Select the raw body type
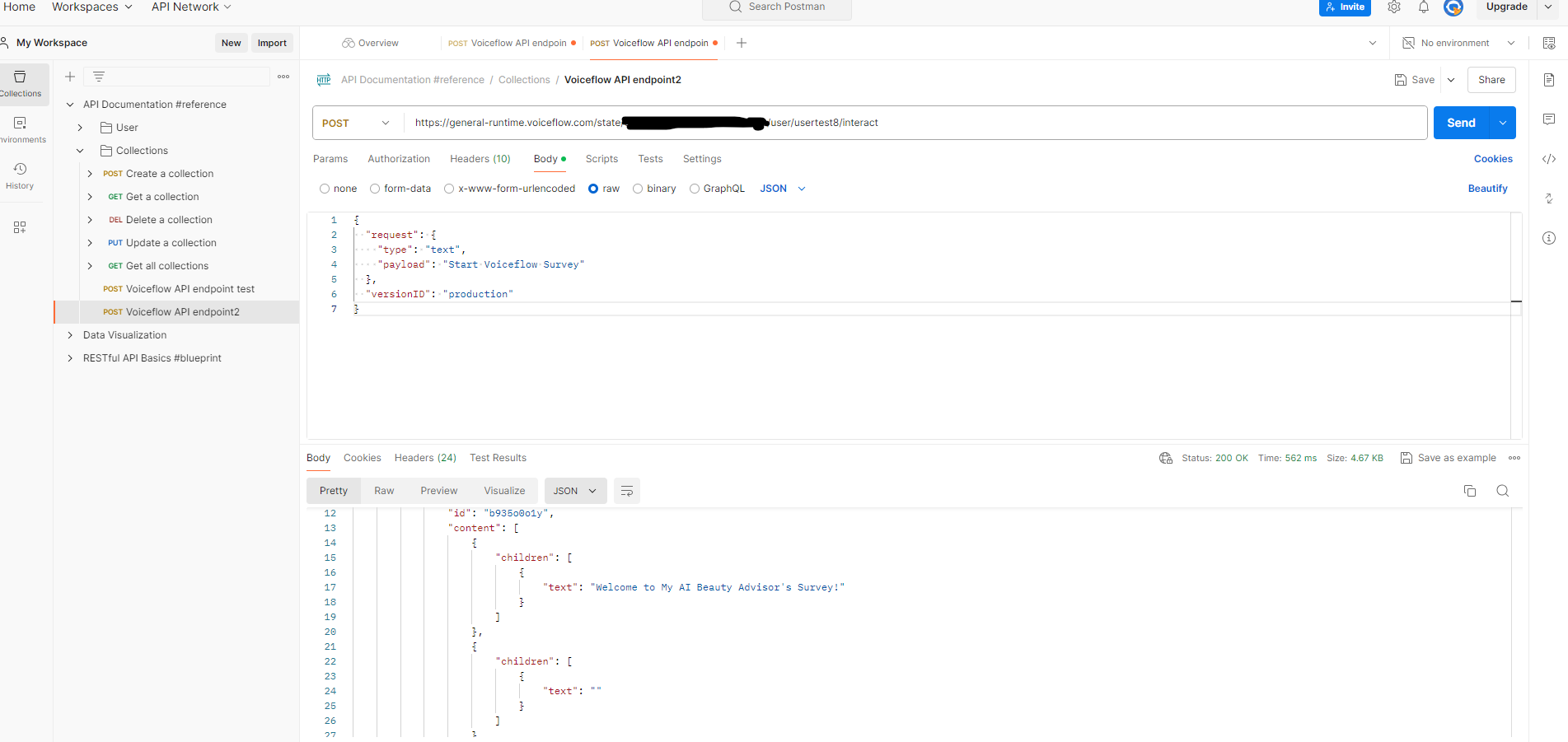This screenshot has width=1568, height=742. (593, 189)
